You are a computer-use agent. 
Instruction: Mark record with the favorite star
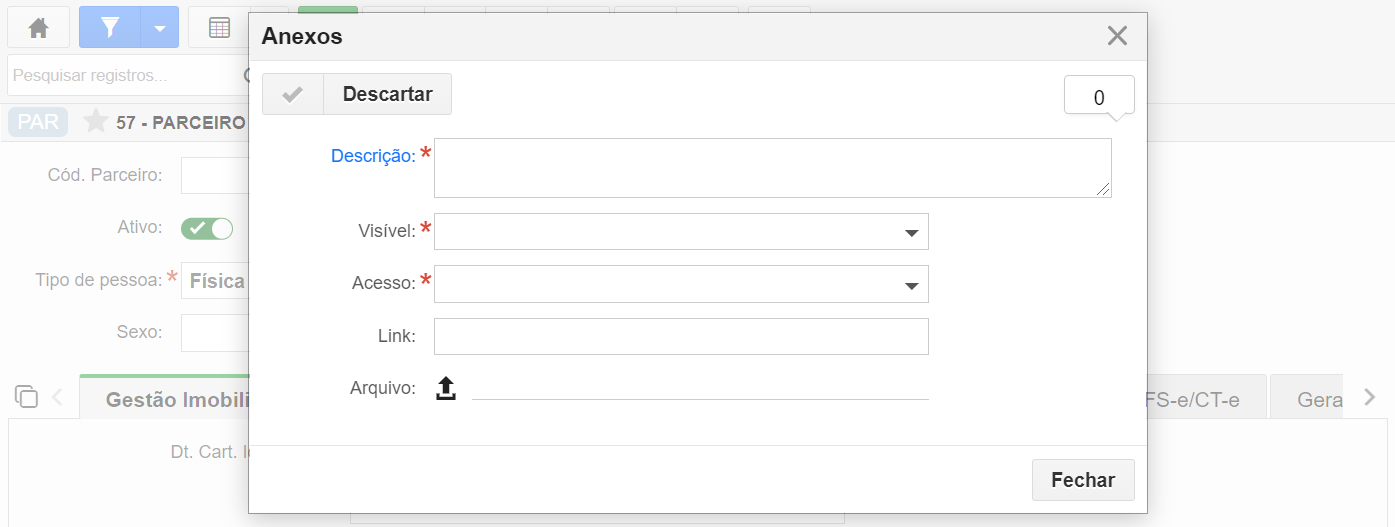[96, 122]
